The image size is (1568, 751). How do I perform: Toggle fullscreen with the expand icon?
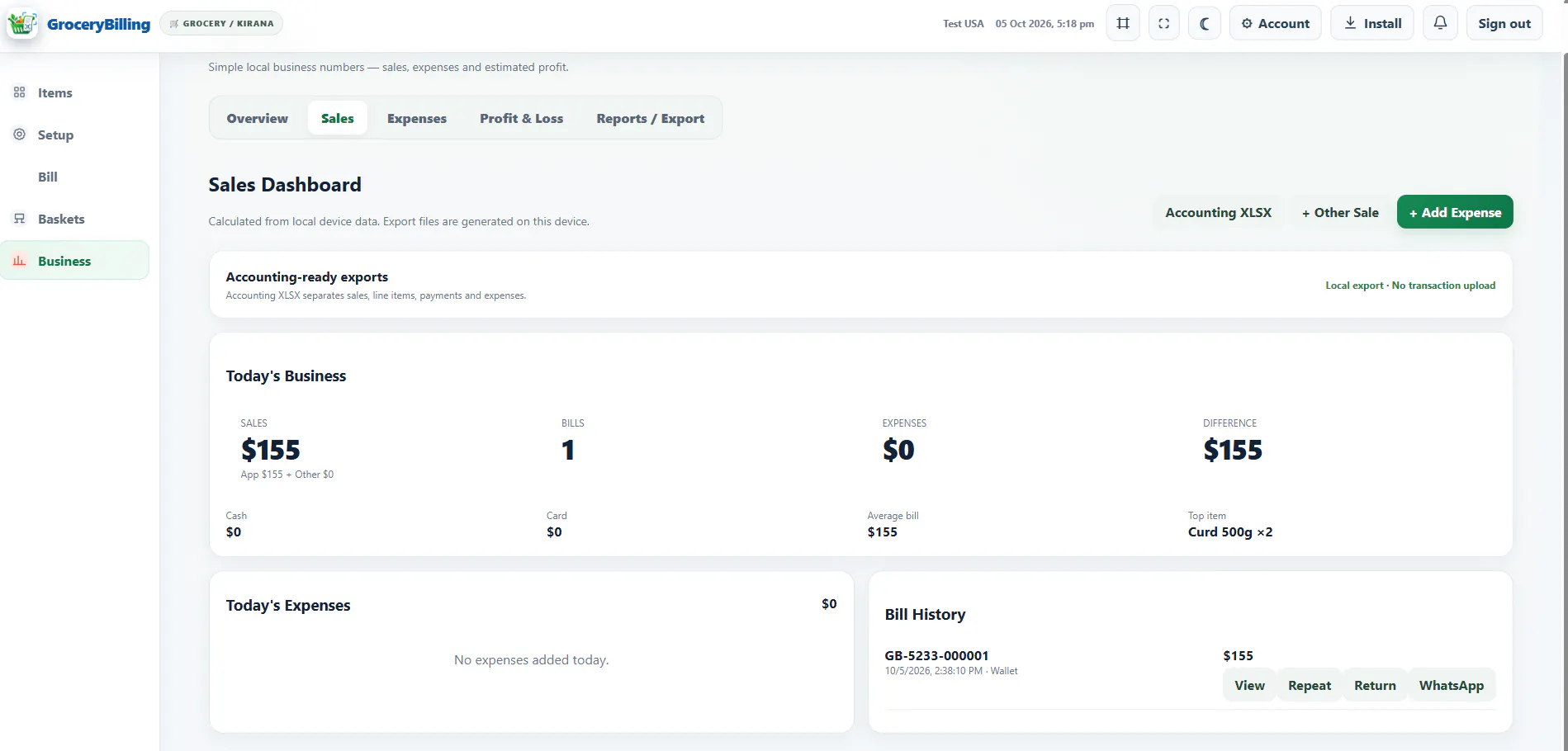pyautogui.click(x=1164, y=23)
